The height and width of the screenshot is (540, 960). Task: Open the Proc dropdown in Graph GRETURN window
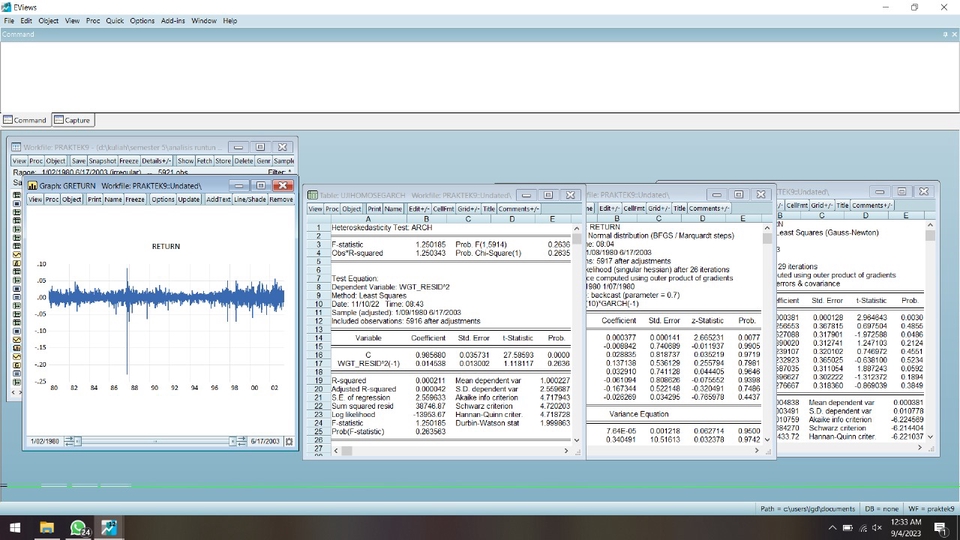51,199
